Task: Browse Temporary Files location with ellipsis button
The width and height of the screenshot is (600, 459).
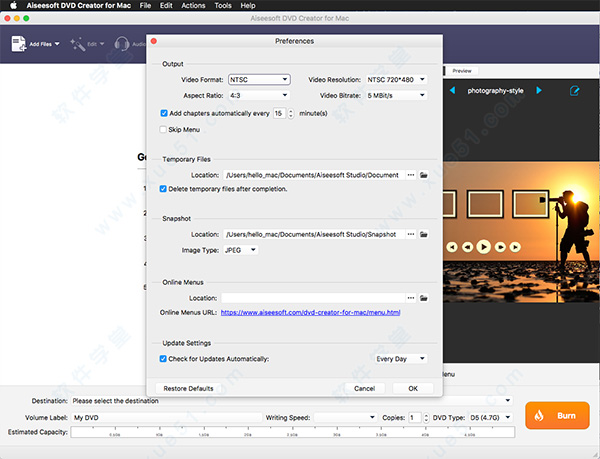Action: (x=411, y=175)
